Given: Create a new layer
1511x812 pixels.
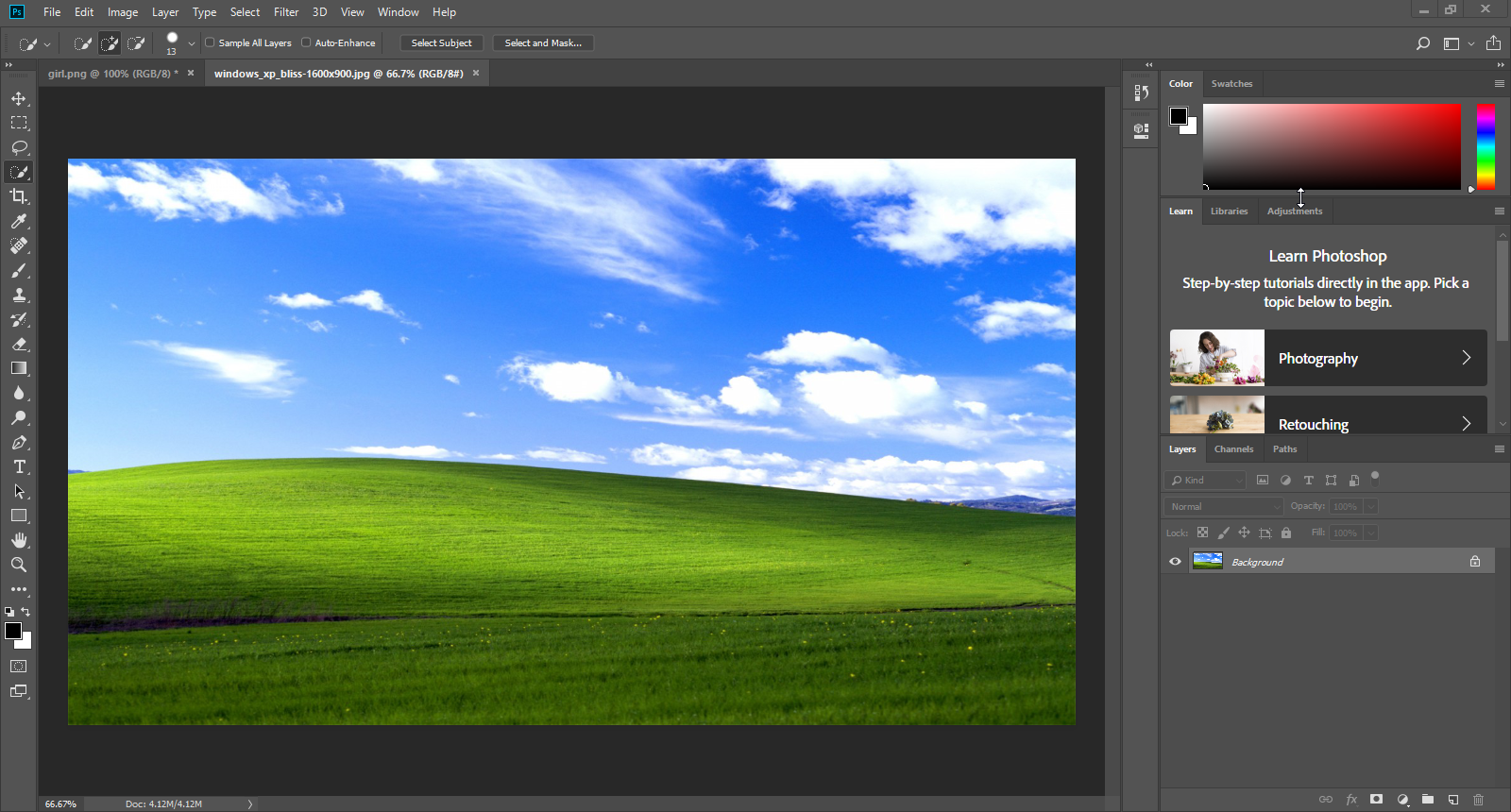Looking at the screenshot, I should (x=1453, y=800).
